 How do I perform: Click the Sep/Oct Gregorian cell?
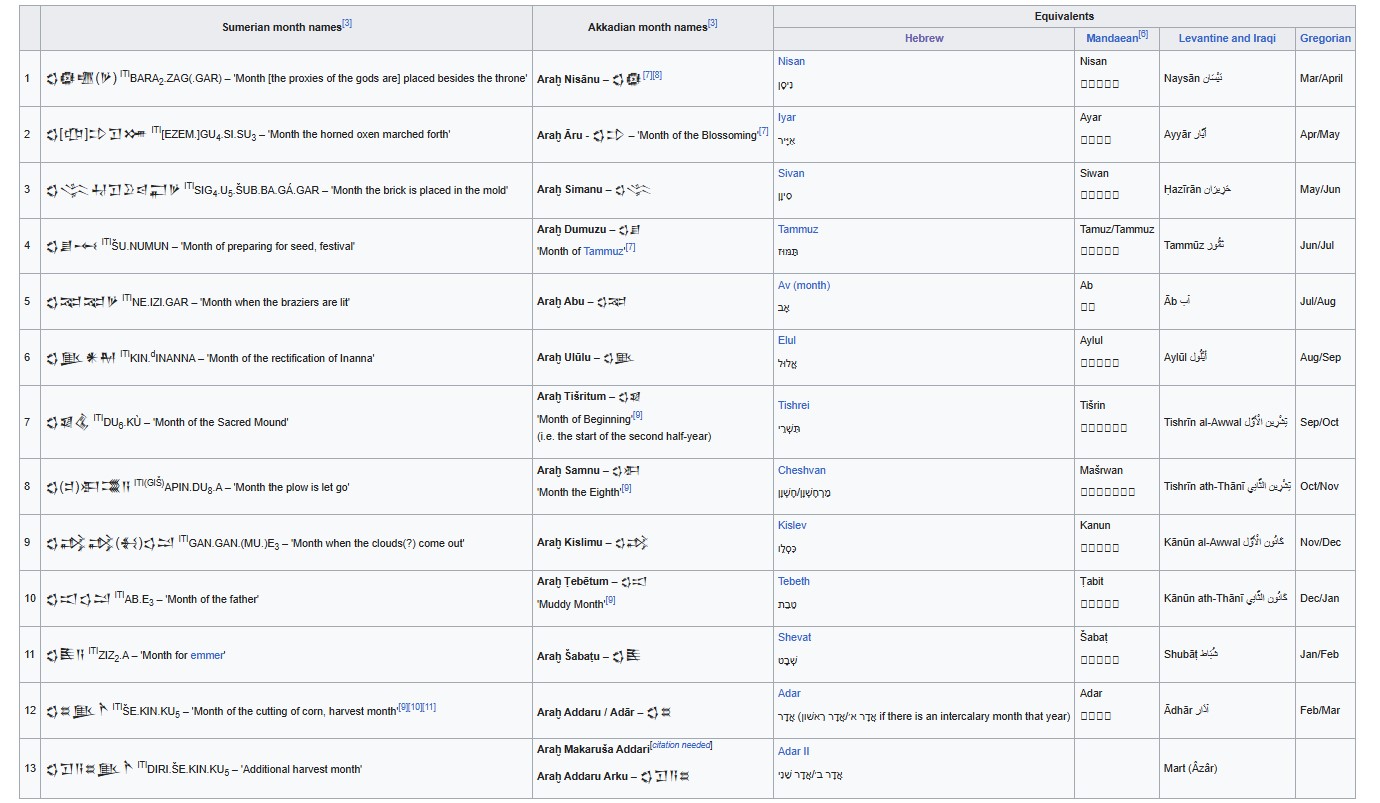pos(1325,422)
